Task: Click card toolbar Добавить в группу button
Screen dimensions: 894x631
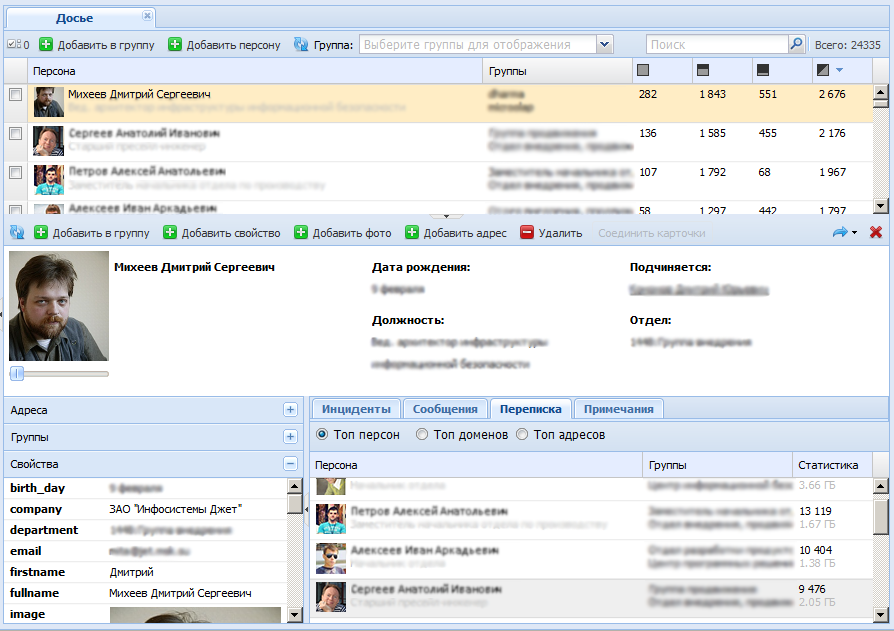Action: click(x=92, y=233)
